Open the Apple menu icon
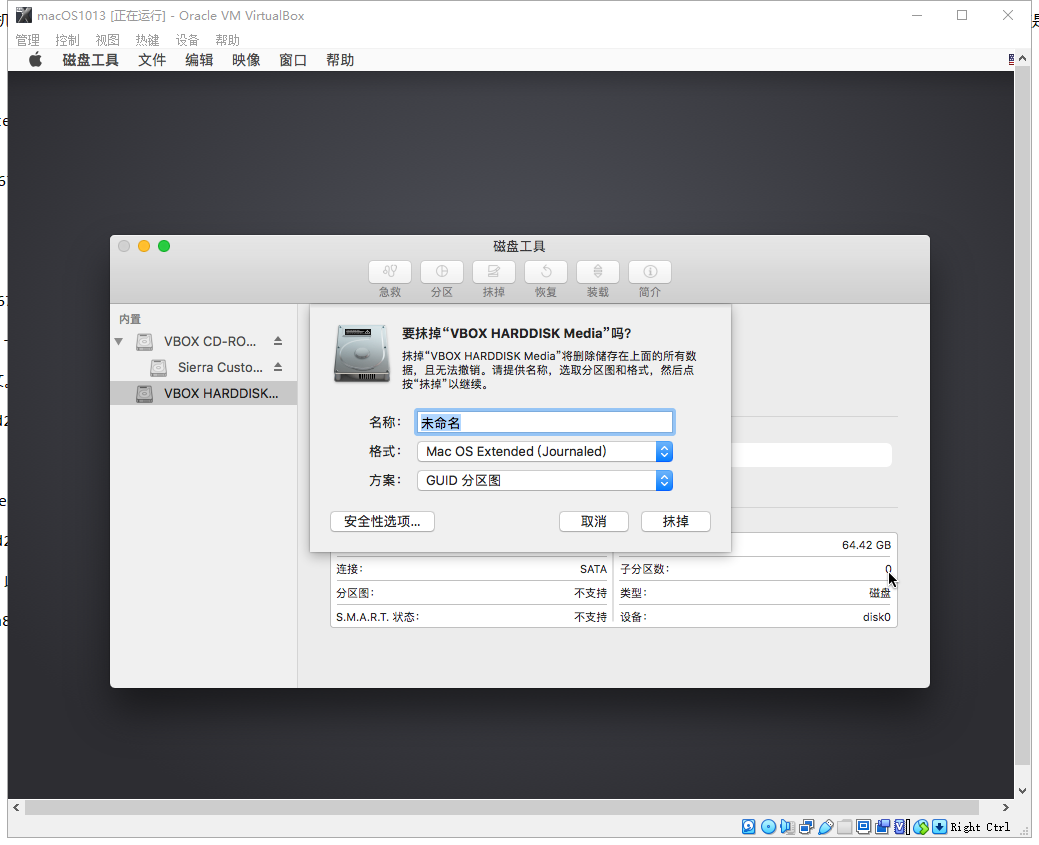 point(36,60)
